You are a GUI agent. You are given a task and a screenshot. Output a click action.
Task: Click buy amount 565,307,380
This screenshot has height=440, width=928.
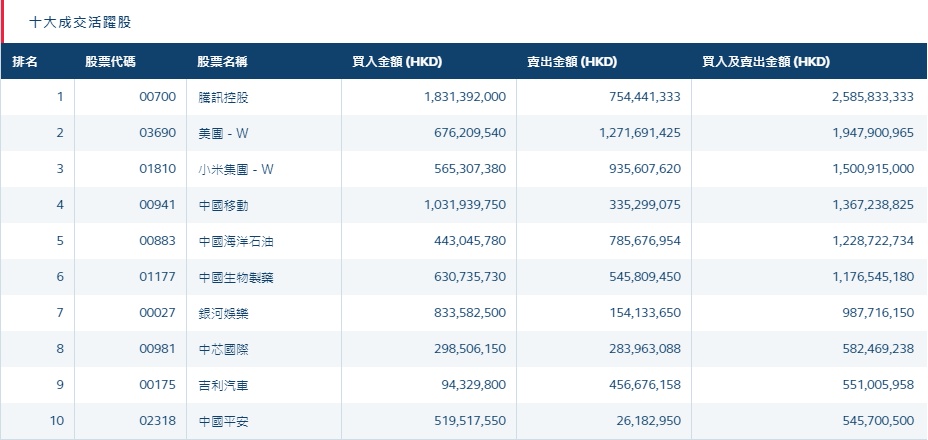[x=470, y=169]
